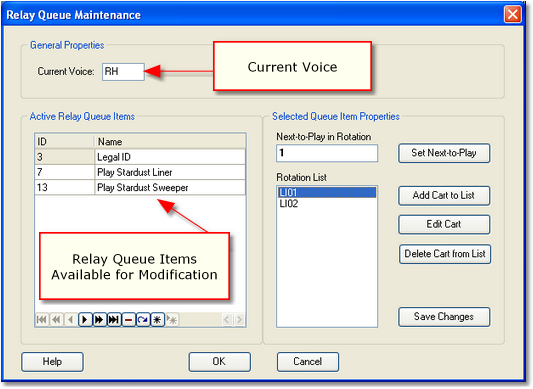The width and height of the screenshot is (533, 389).
Task: Click the Set Next-to-Play button
Action: coord(444,153)
